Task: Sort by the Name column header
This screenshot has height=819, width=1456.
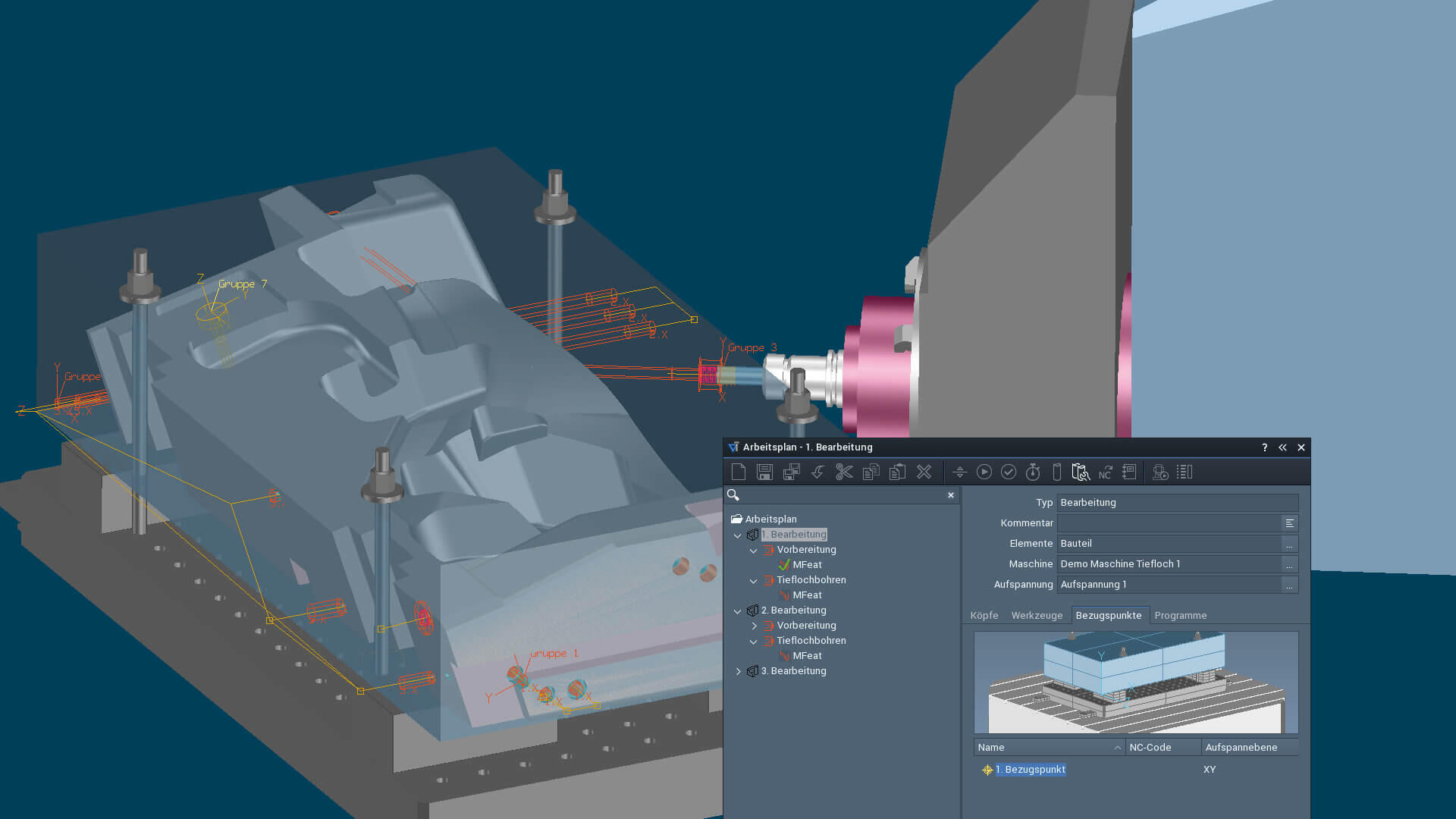Action: coord(1048,748)
